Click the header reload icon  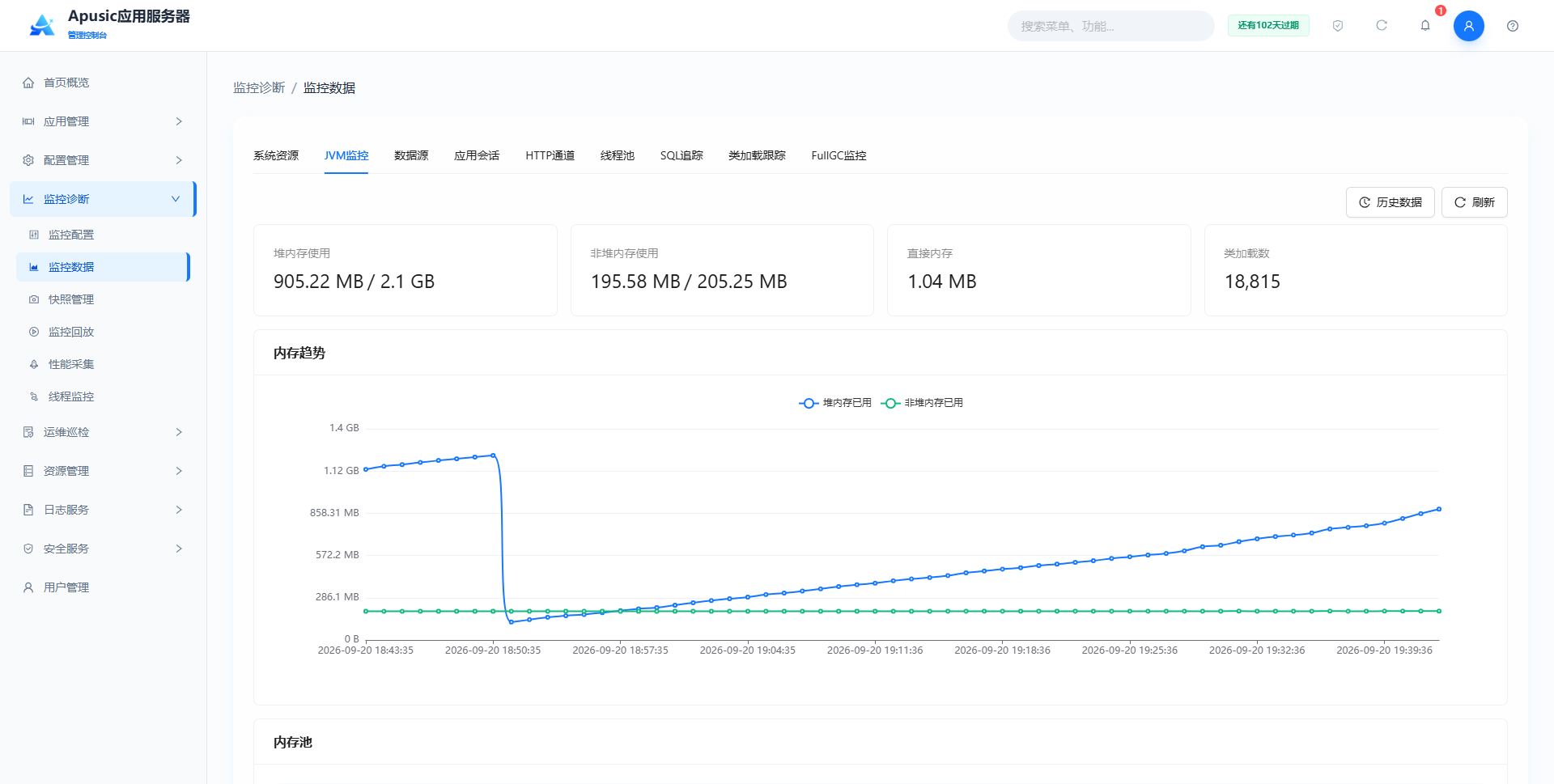[x=1382, y=26]
